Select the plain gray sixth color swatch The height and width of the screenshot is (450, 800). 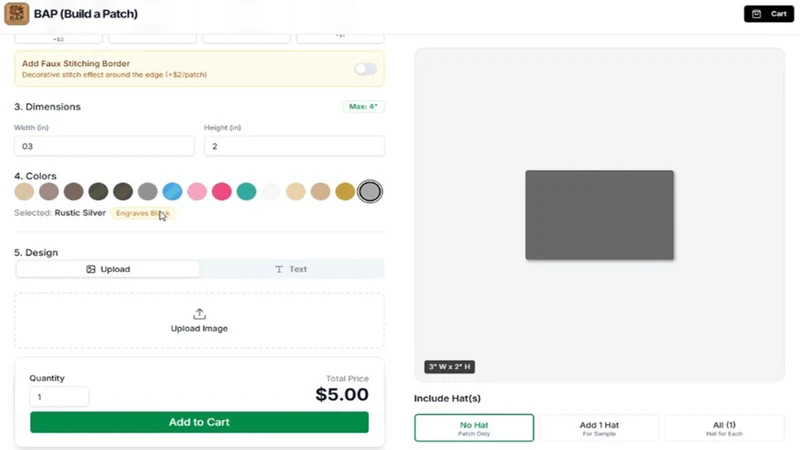pos(147,191)
